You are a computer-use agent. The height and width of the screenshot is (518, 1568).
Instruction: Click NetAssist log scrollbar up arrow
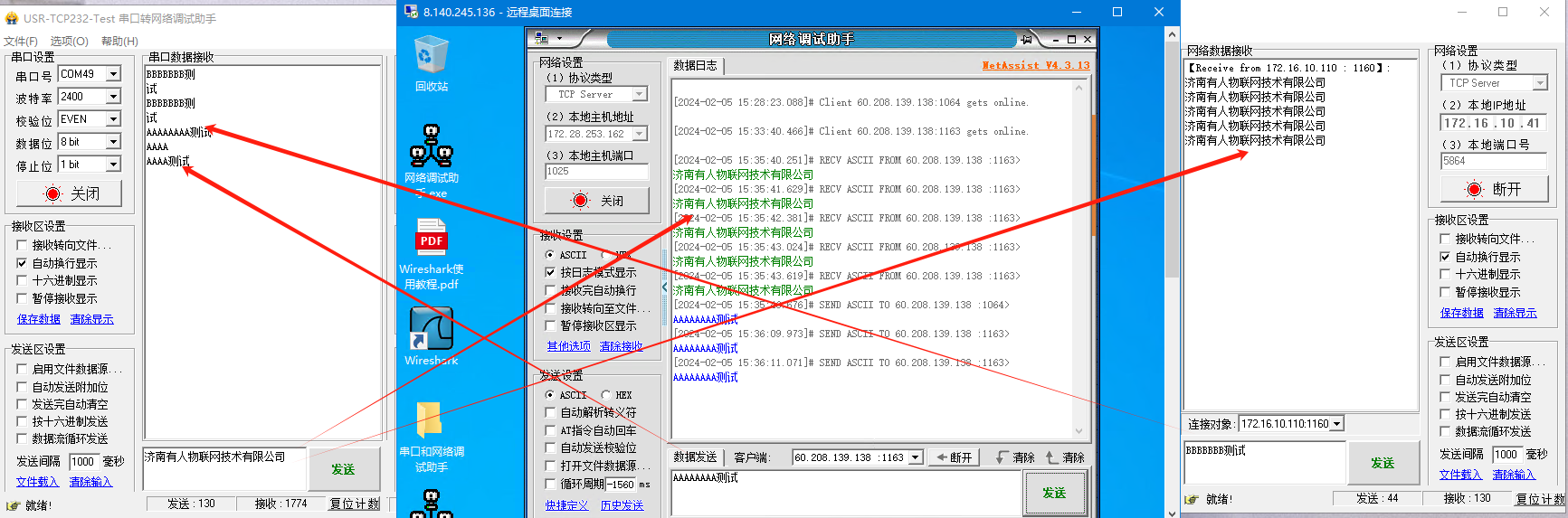1079,88
